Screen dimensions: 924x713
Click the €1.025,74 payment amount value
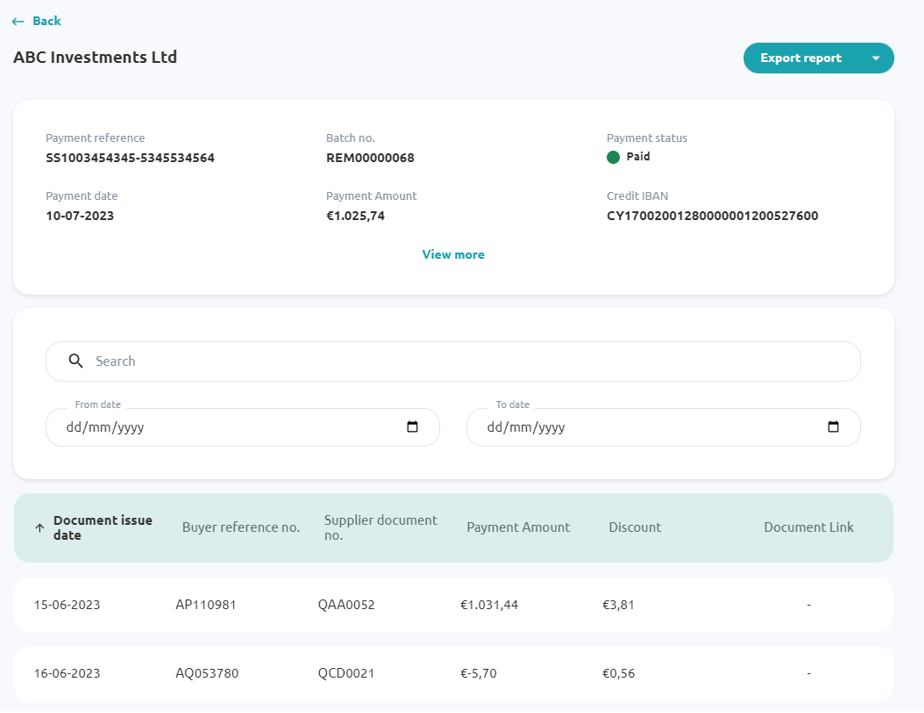(x=355, y=216)
